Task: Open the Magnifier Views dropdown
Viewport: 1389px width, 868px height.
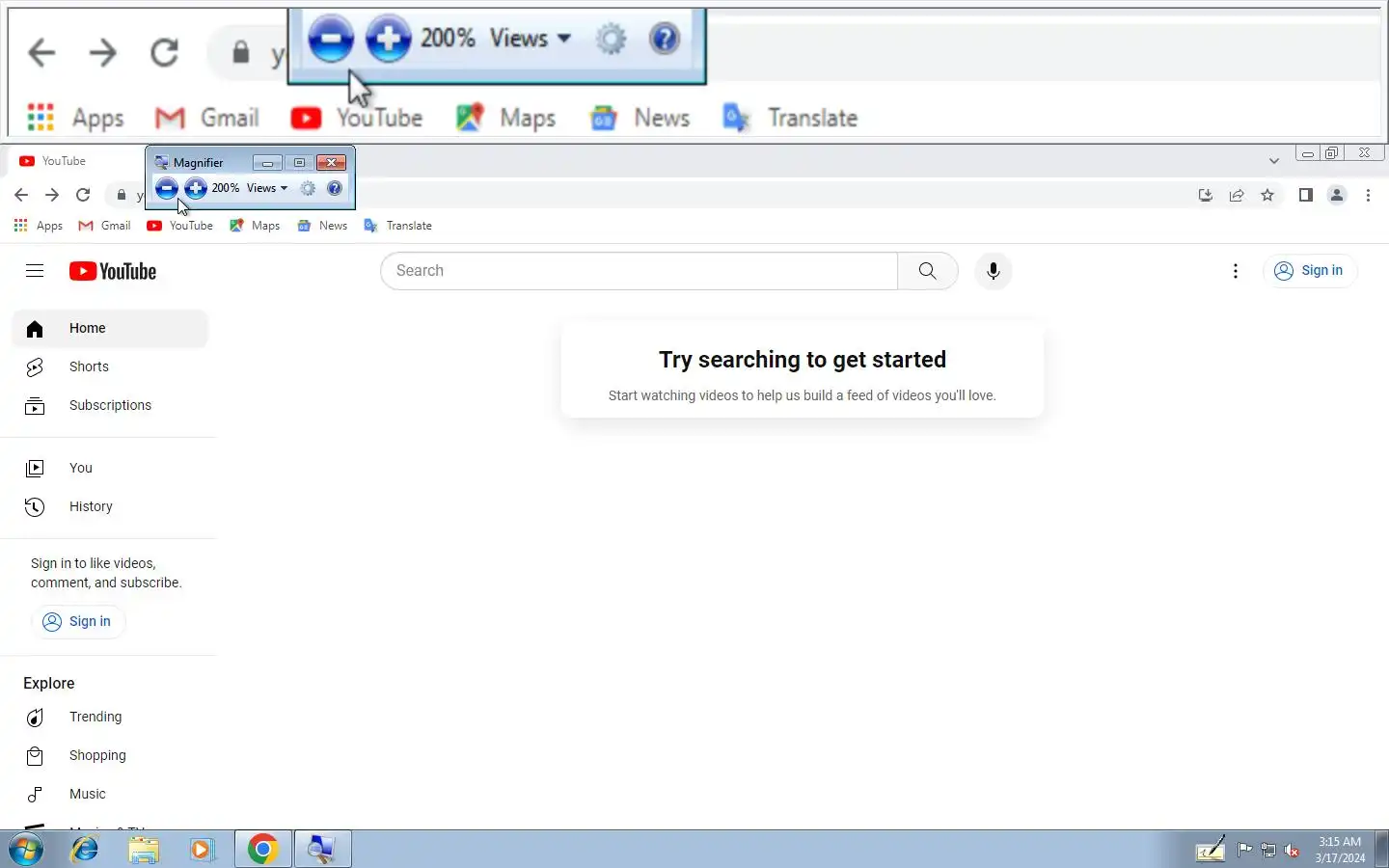Action: coord(267,188)
